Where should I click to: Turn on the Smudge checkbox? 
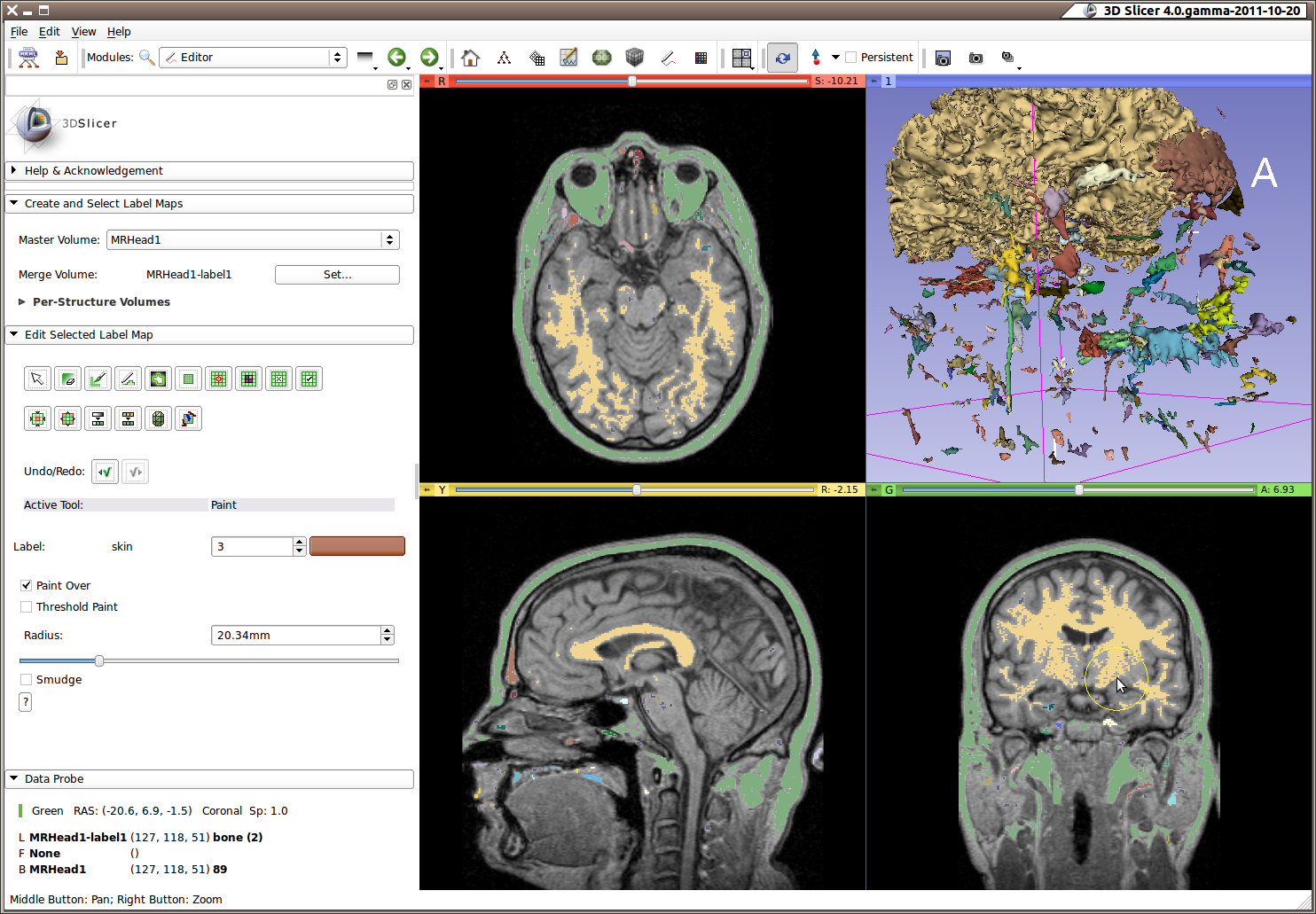point(27,680)
